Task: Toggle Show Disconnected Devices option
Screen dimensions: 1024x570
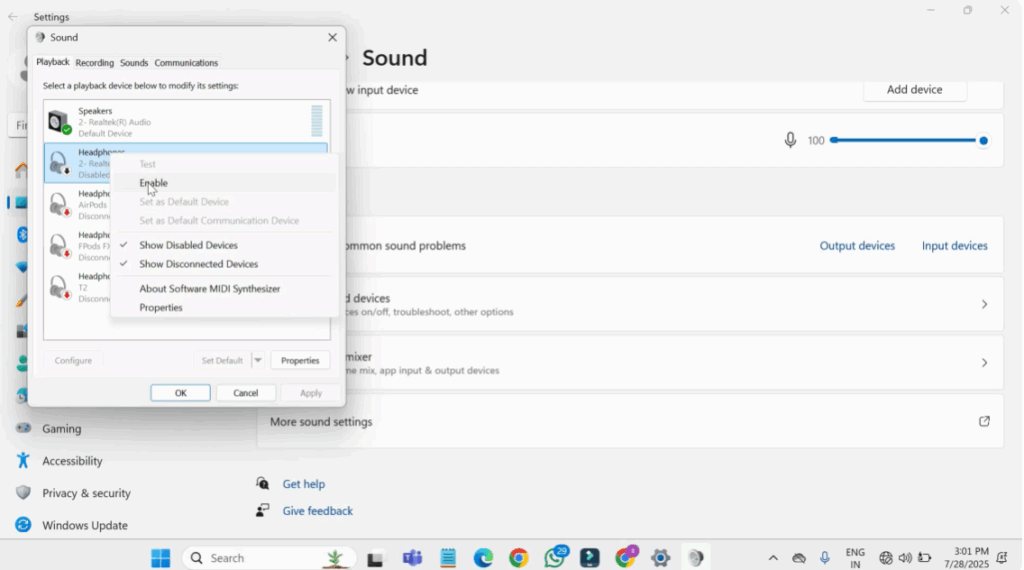Action: [198, 264]
